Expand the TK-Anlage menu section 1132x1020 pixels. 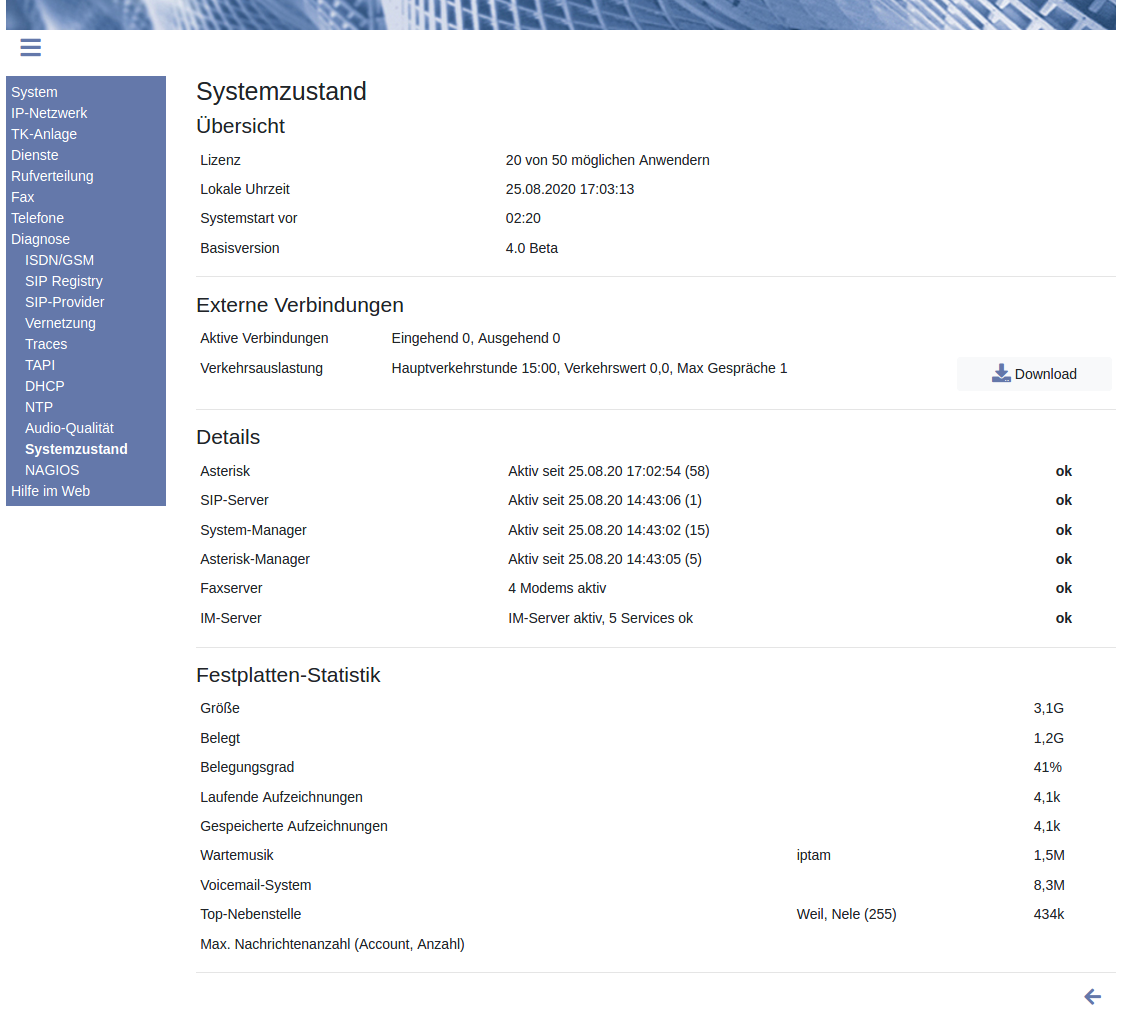(x=44, y=134)
